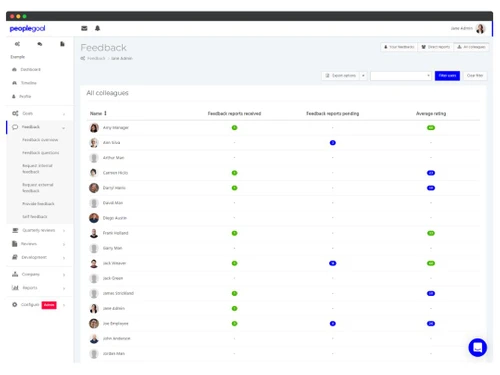Click Diego Austin's profile photo
500x375 pixels.
tap(94, 218)
